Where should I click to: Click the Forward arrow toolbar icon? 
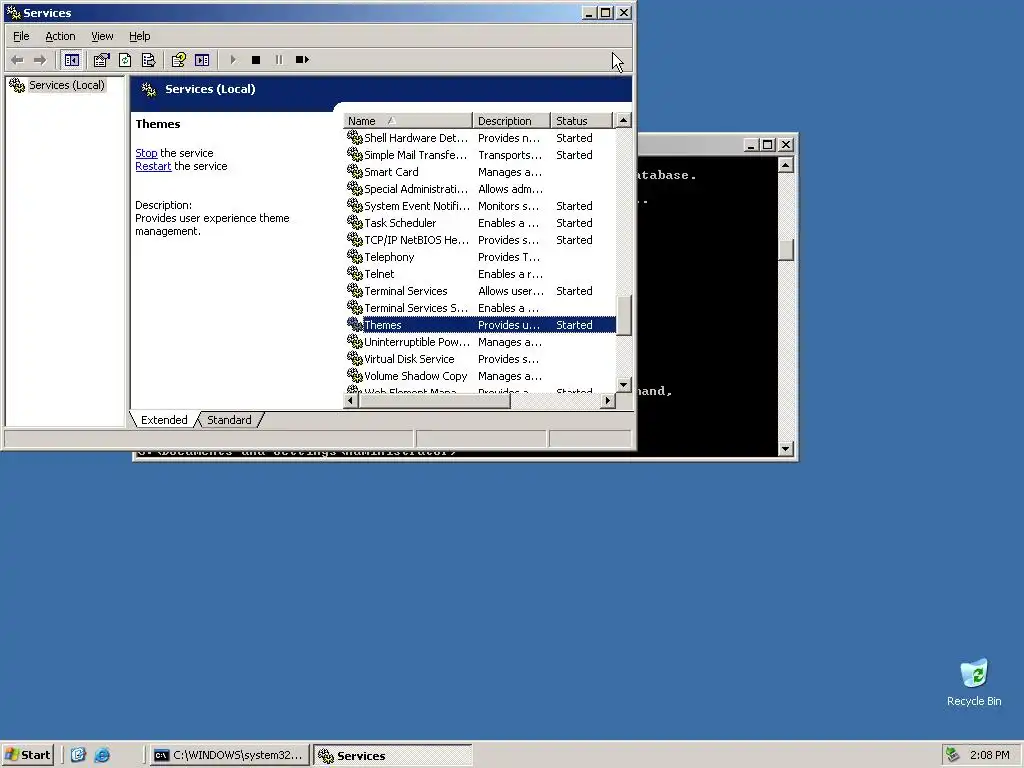point(40,60)
